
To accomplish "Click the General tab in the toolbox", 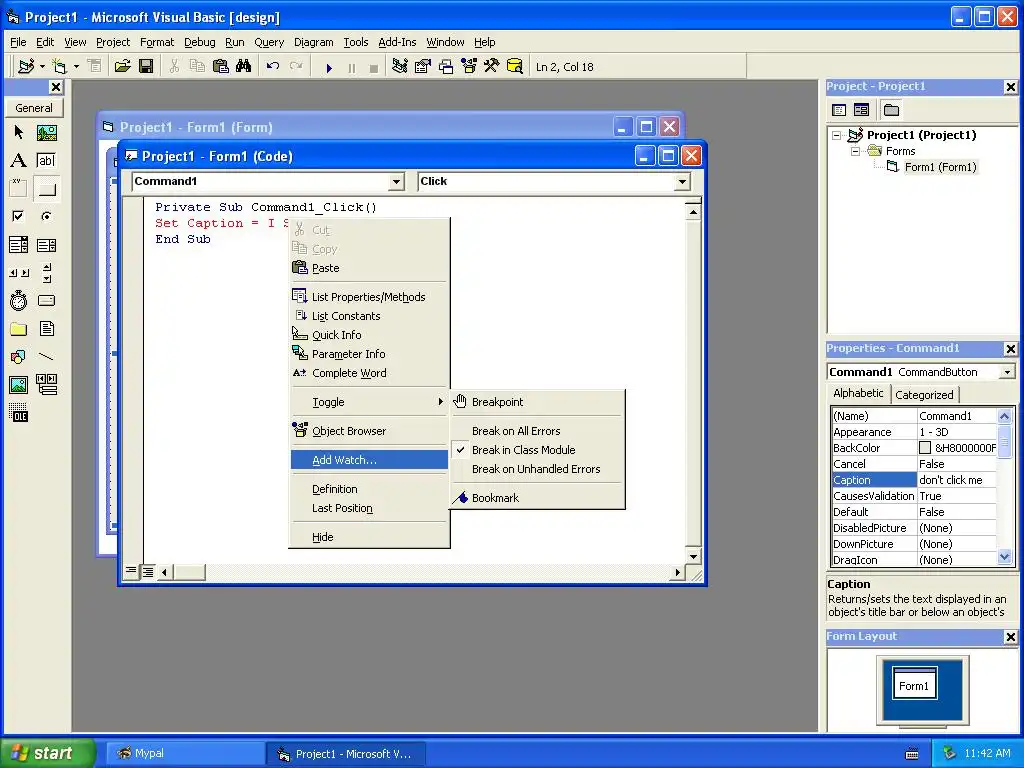I will click(34, 108).
